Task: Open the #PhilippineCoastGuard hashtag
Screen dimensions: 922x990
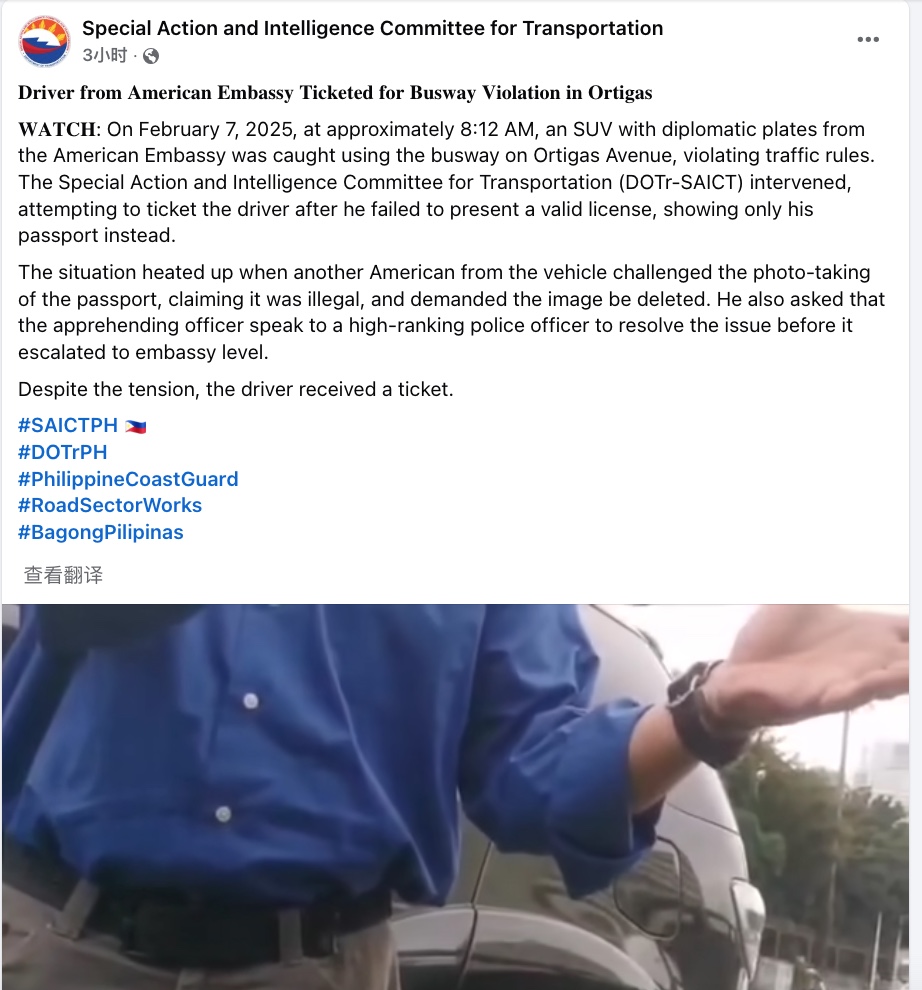Action: (x=128, y=479)
